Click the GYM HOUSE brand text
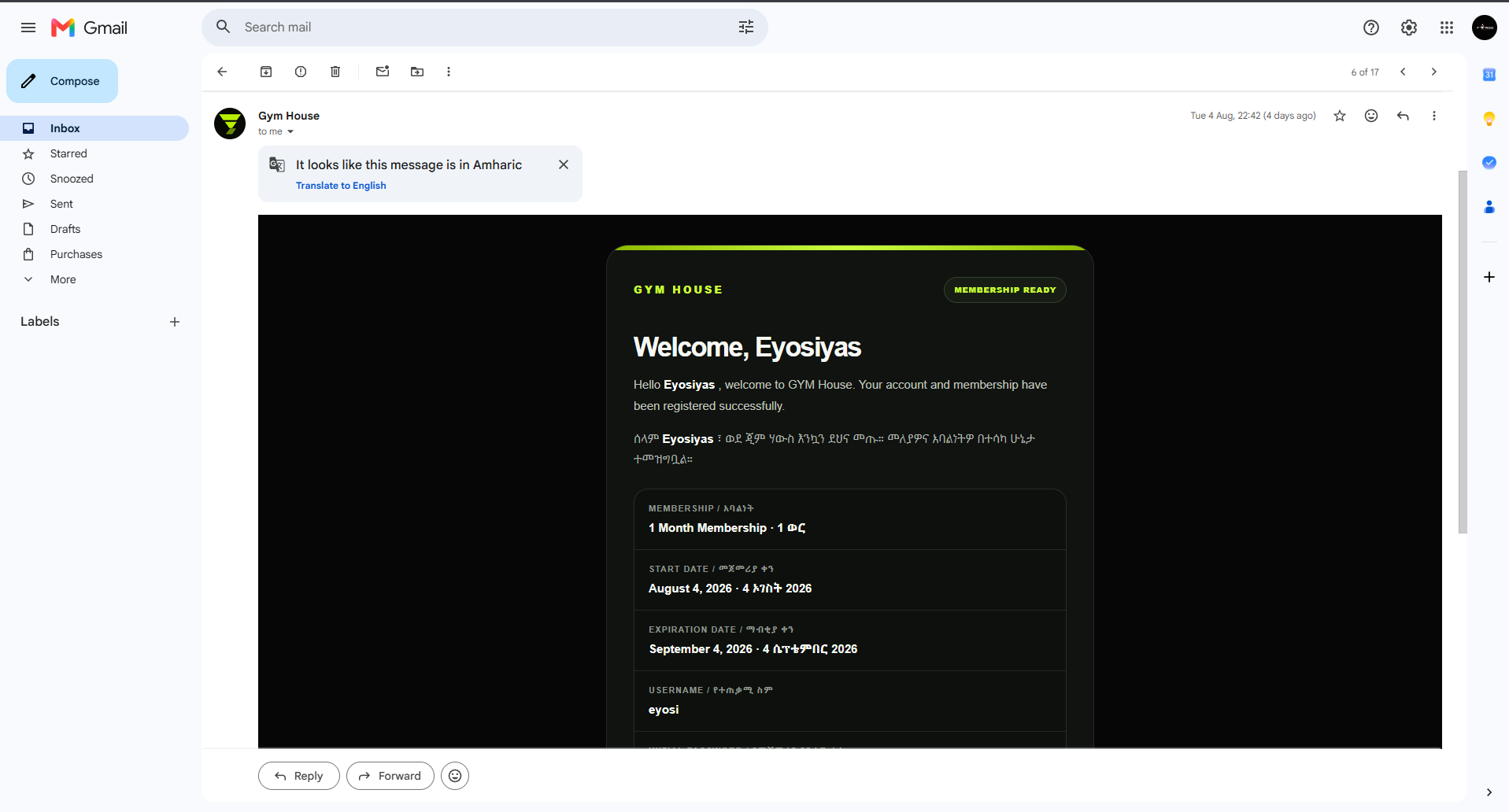This screenshot has height=812, width=1509. [x=678, y=290]
